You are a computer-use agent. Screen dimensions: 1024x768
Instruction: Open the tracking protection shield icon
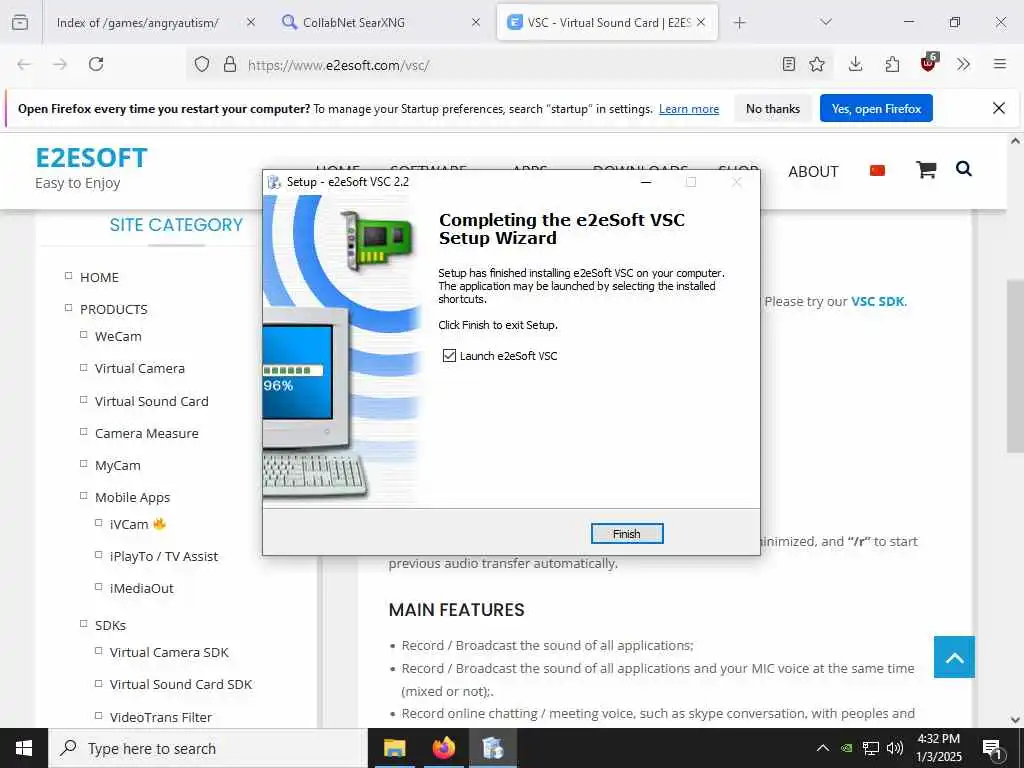202,64
